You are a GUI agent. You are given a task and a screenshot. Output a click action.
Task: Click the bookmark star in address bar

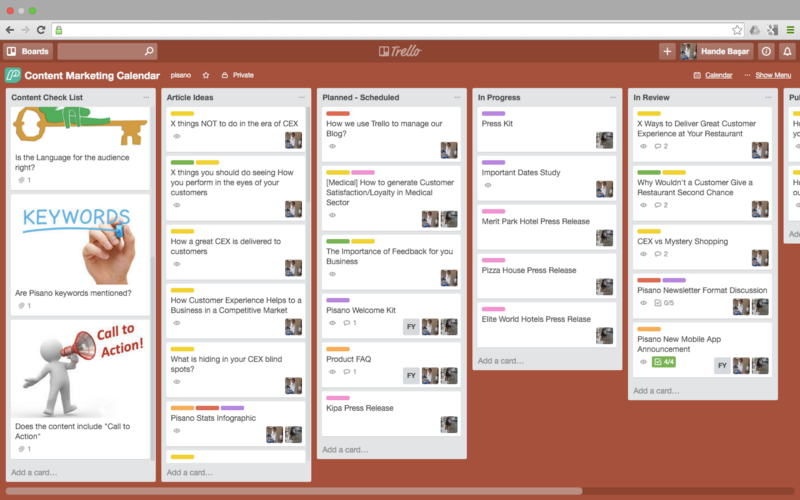[x=737, y=30]
